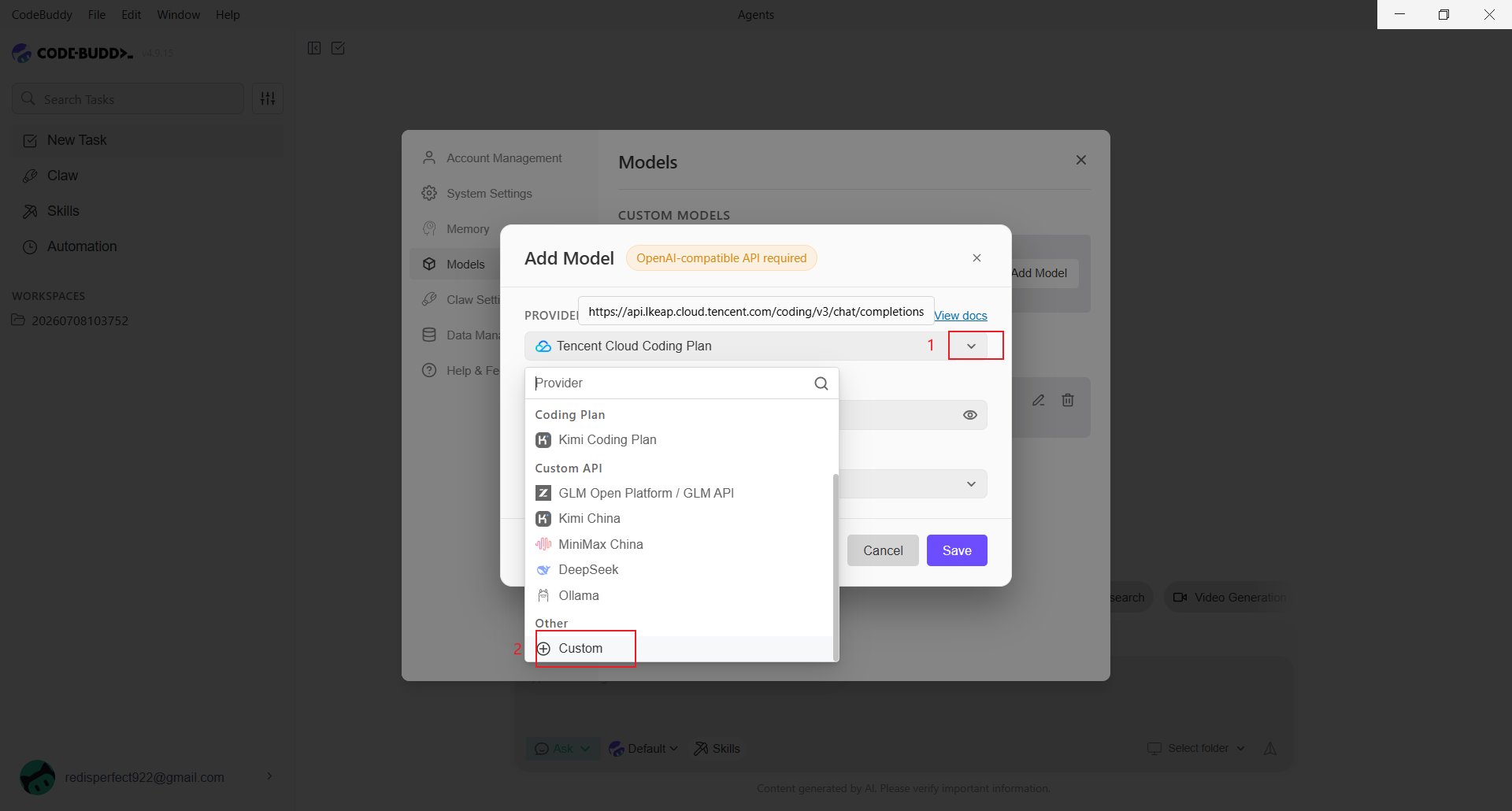Select GLM Open Platform / GLM API
Viewport: 1512px width, 811px height.
coord(678,493)
